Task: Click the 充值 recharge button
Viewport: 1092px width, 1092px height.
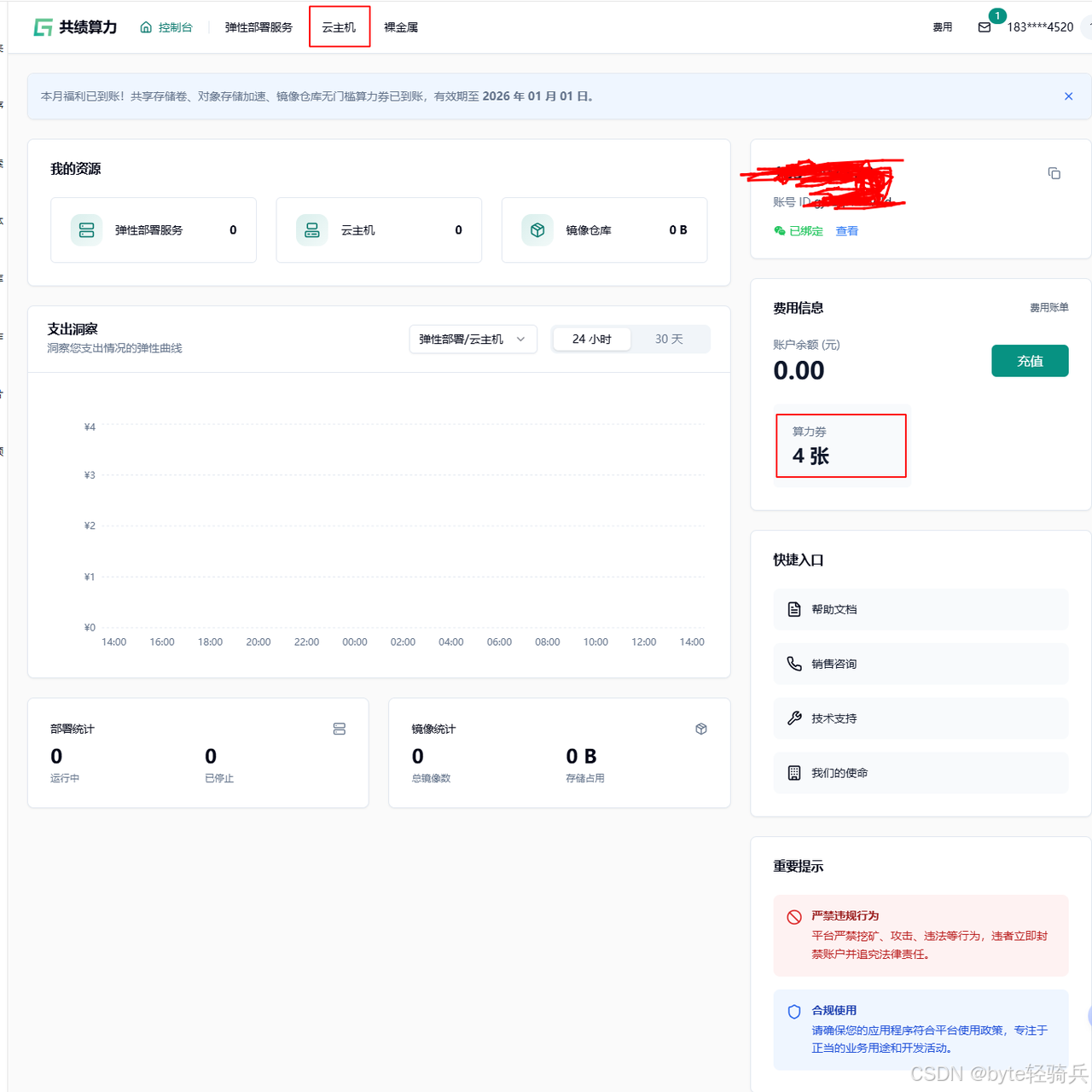Action: click(1030, 361)
